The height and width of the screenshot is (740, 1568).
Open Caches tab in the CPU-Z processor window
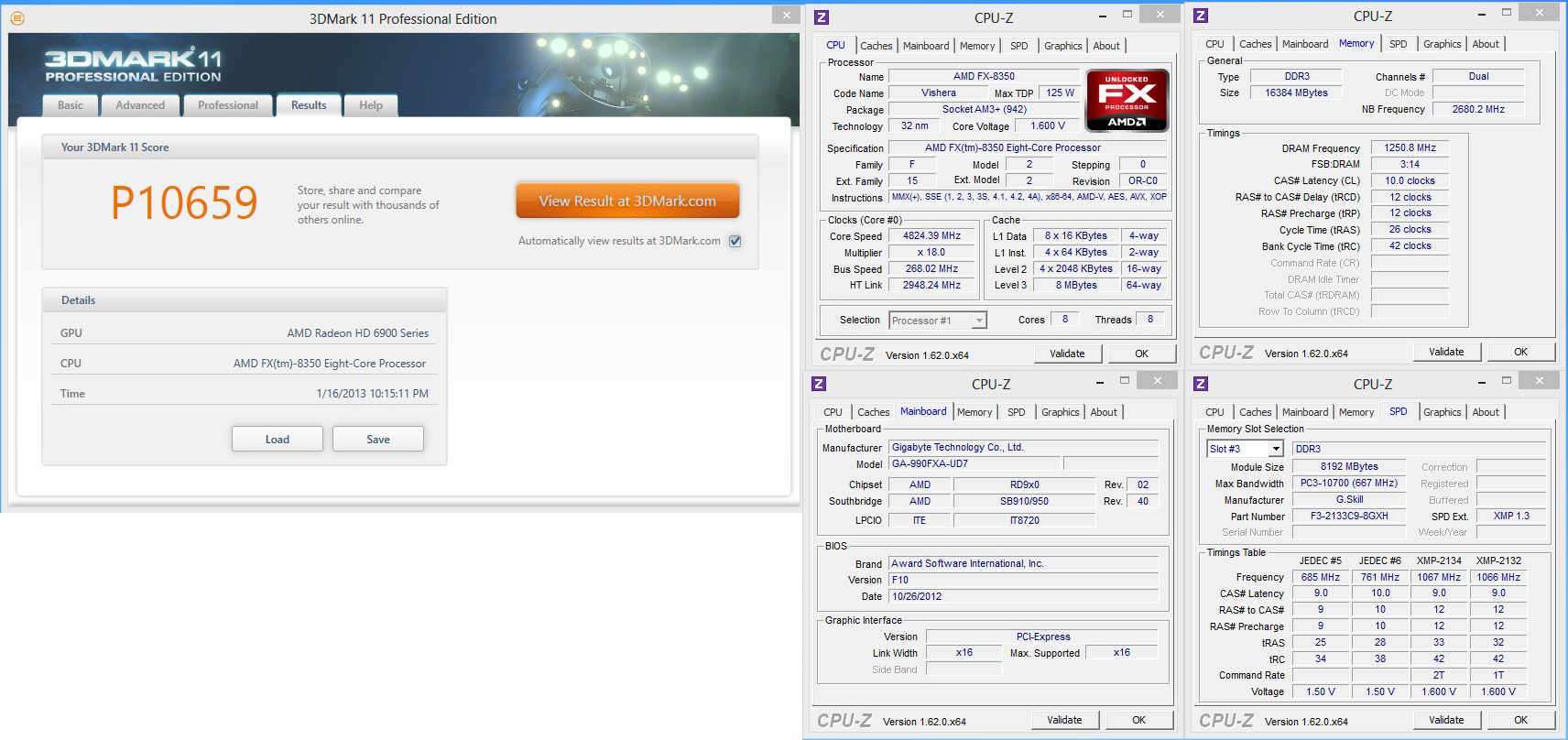pyautogui.click(x=876, y=46)
